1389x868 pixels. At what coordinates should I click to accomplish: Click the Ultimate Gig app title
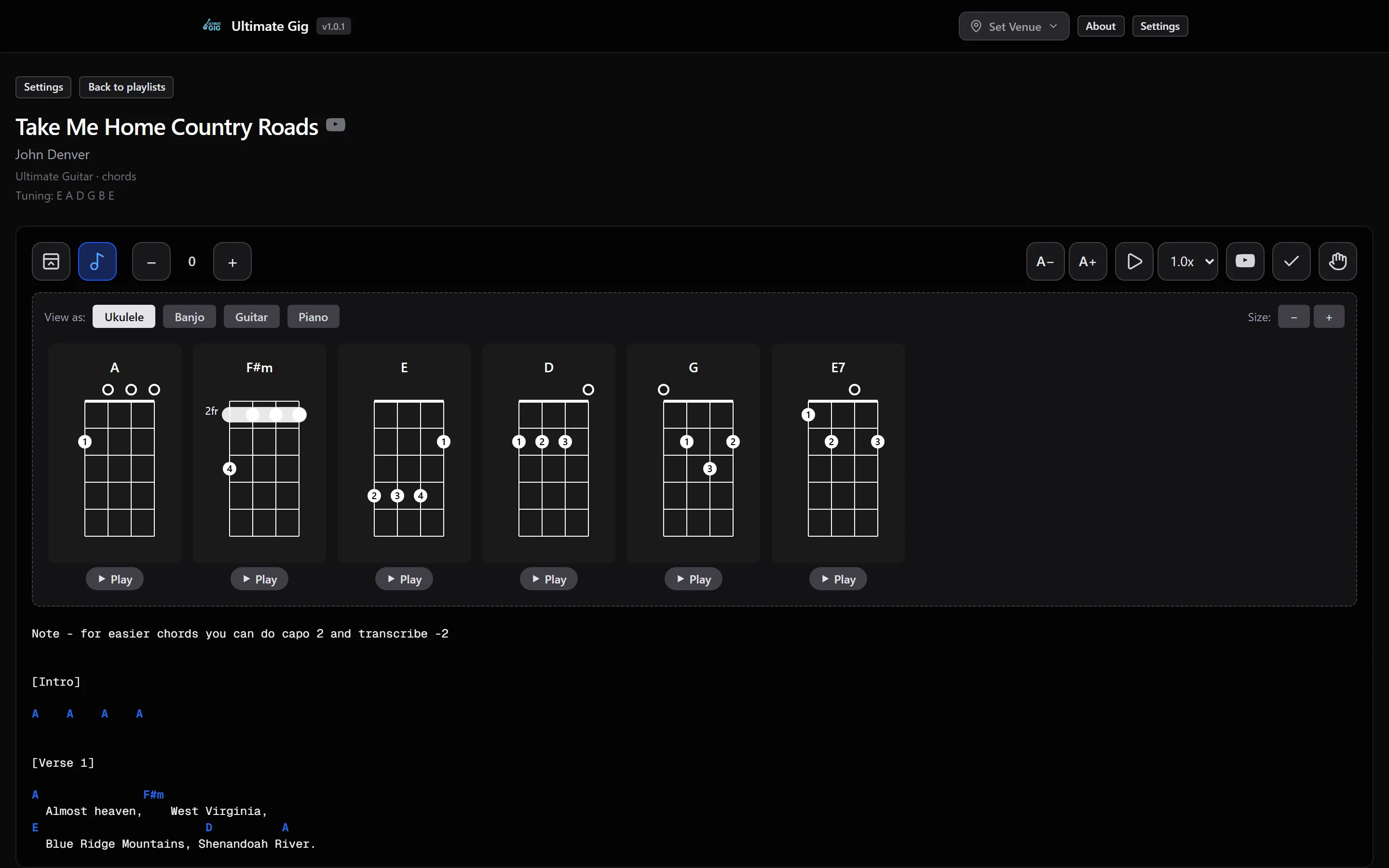pos(270,27)
